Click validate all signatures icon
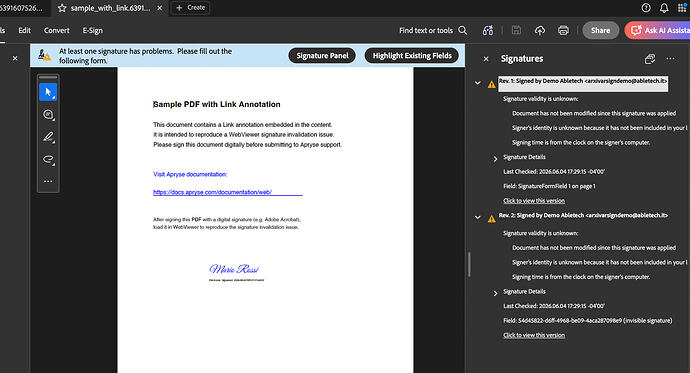 point(650,59)
